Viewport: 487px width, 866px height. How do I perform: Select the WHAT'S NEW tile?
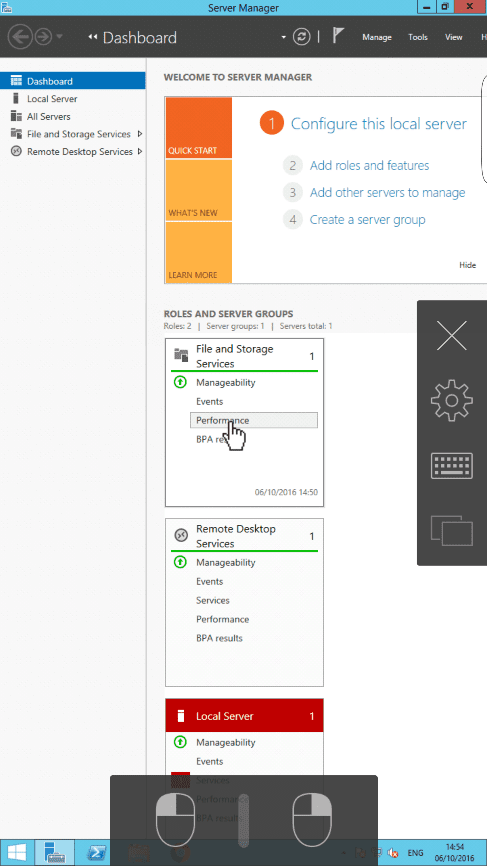[199, 190]
